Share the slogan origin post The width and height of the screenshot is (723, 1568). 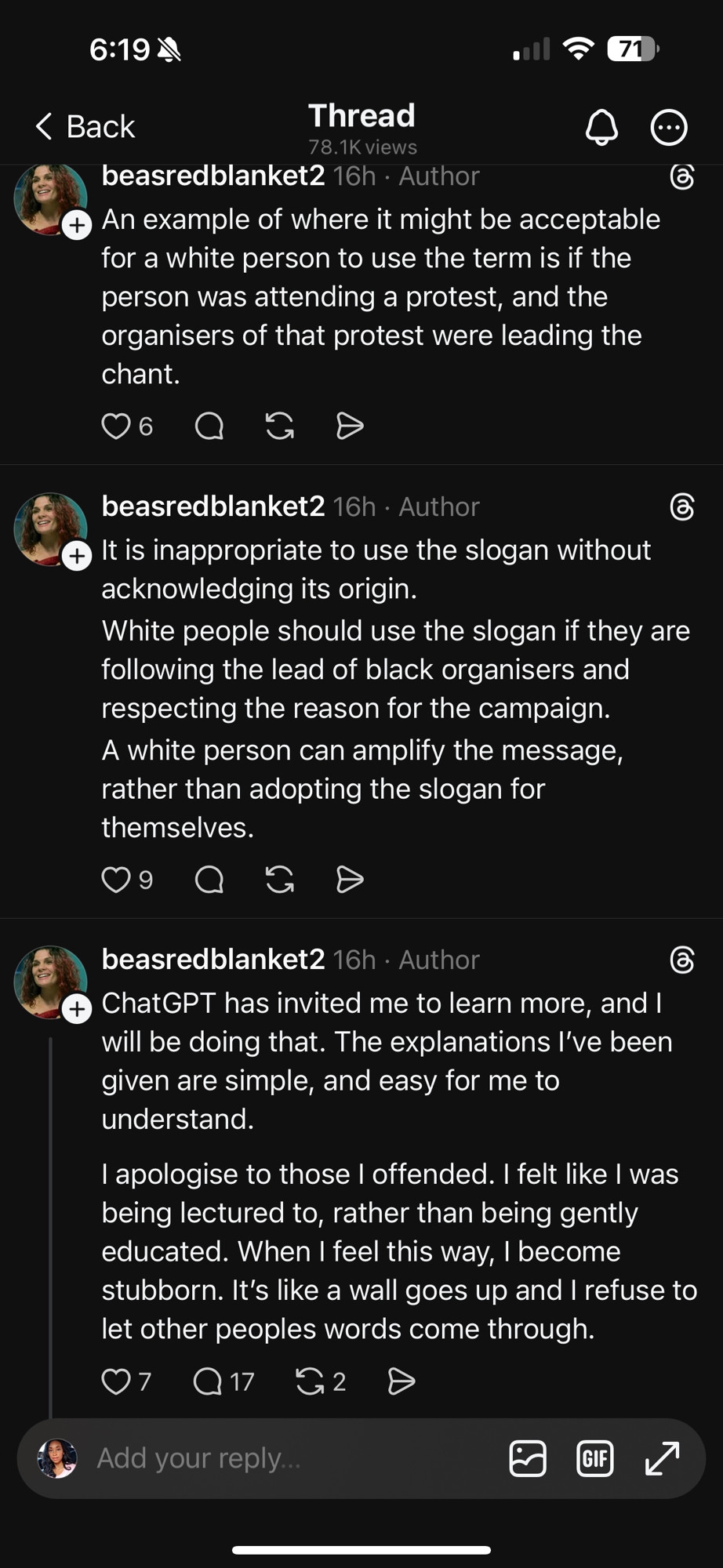pyautogui.click(x=350, y=880)
